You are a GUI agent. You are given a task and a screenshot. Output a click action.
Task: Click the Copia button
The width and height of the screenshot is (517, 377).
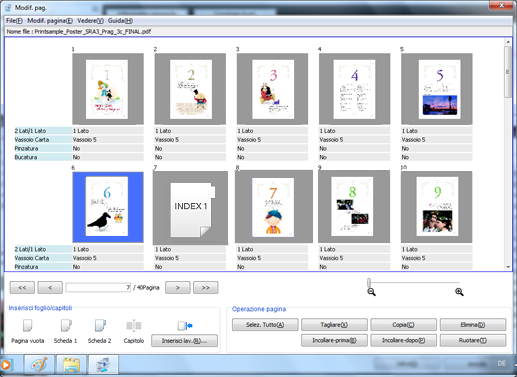tap(403, 324)
